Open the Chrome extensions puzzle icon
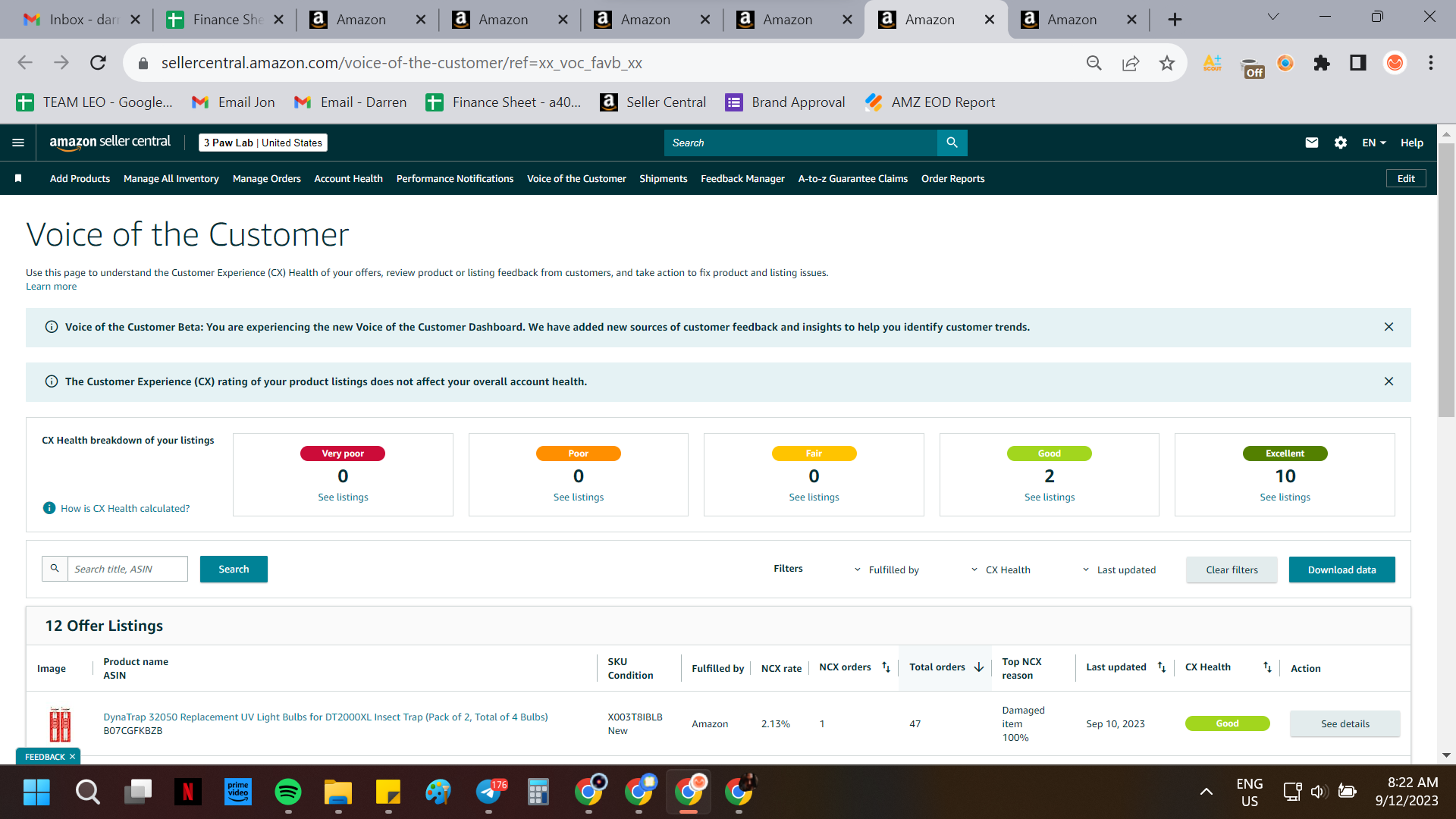Image resolution: width=1456 pixels, height=819 pixels. pyautogui.click(x=1322, y=63)
